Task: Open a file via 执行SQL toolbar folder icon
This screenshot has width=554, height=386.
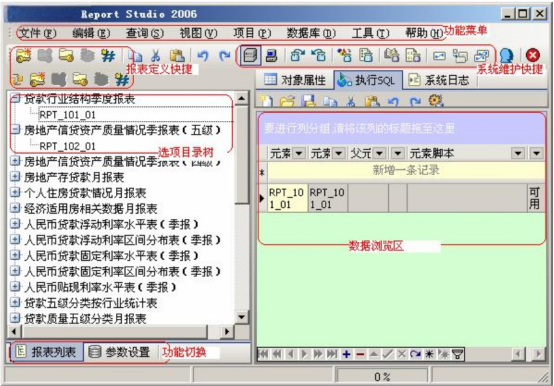Action: [287, 101]
